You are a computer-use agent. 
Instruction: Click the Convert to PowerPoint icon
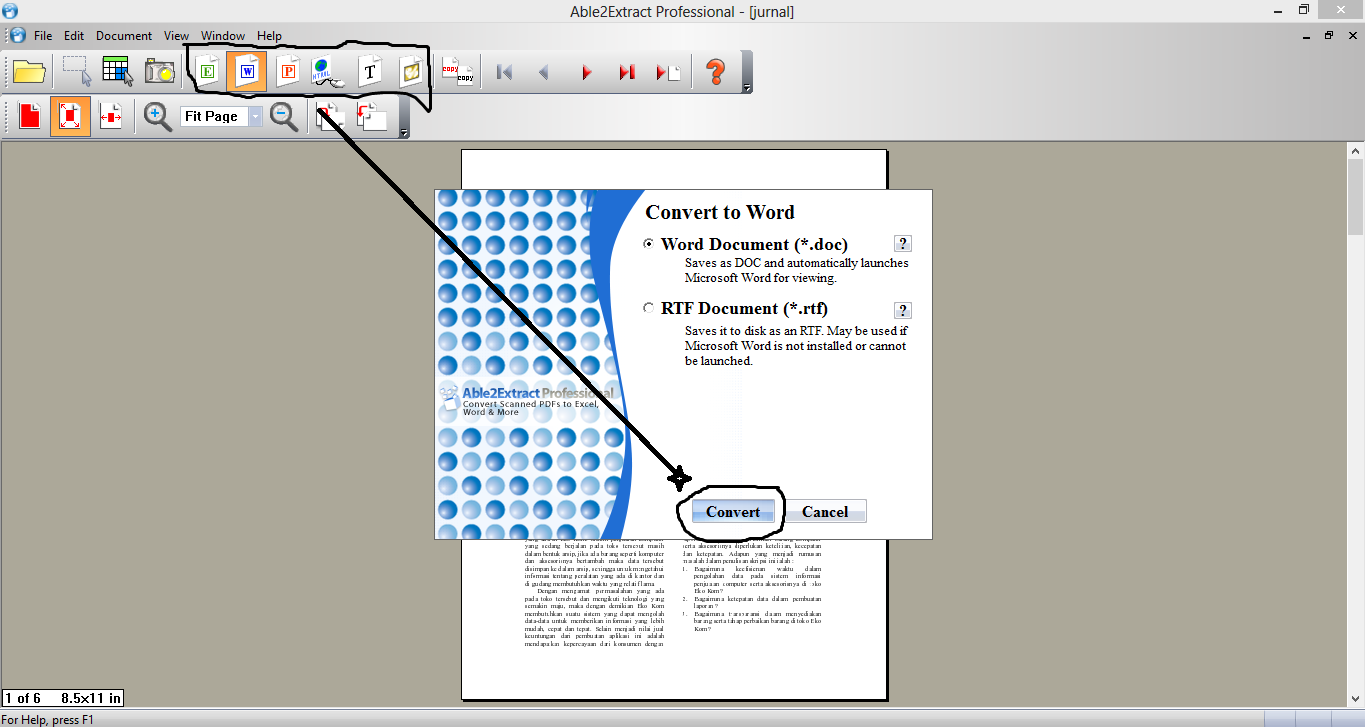tap(288, 72)
